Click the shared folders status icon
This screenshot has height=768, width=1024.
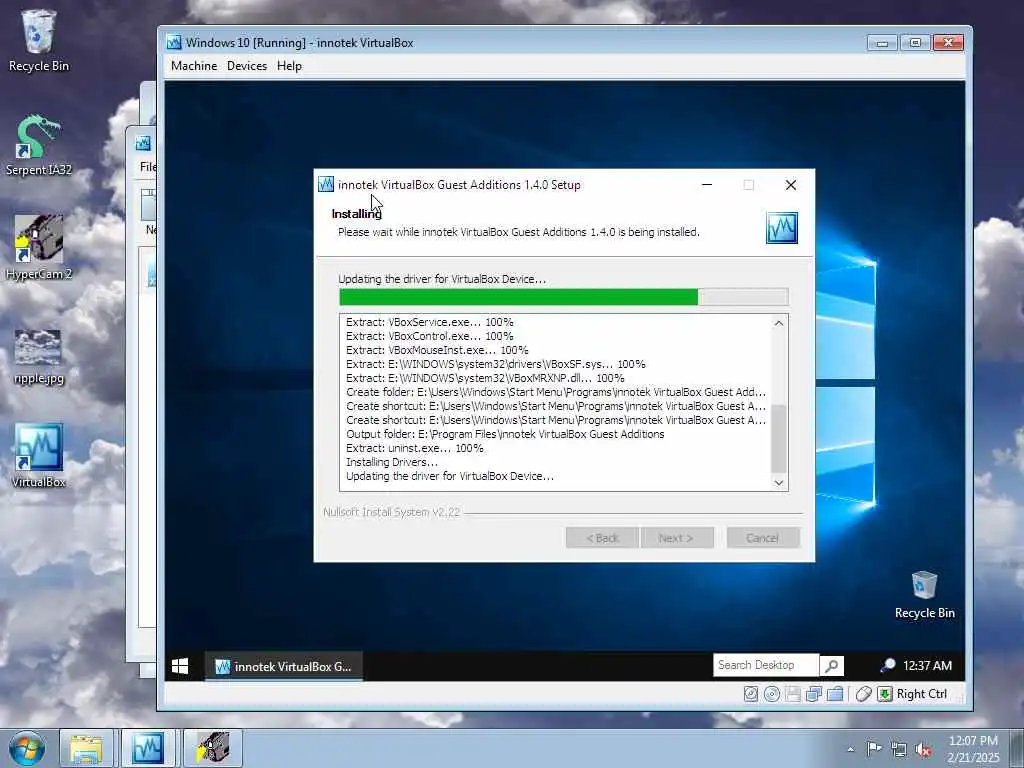click(x=835, y=694)
